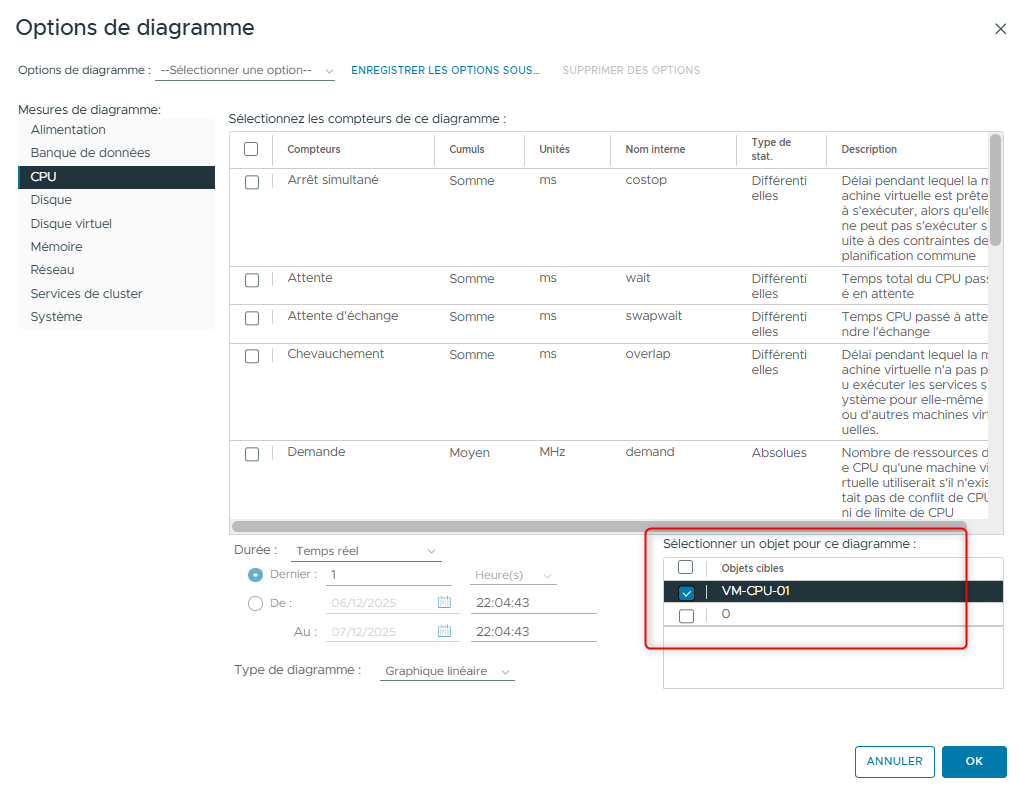
Task: Close the Options de diagramme dialog
Action: [x=1000, y=29]
